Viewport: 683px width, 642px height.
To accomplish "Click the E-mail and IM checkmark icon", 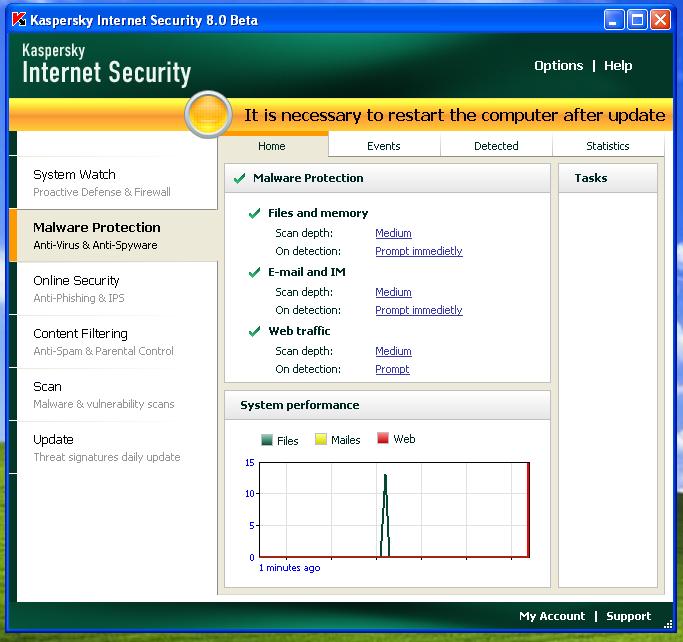I will point(254,272).
